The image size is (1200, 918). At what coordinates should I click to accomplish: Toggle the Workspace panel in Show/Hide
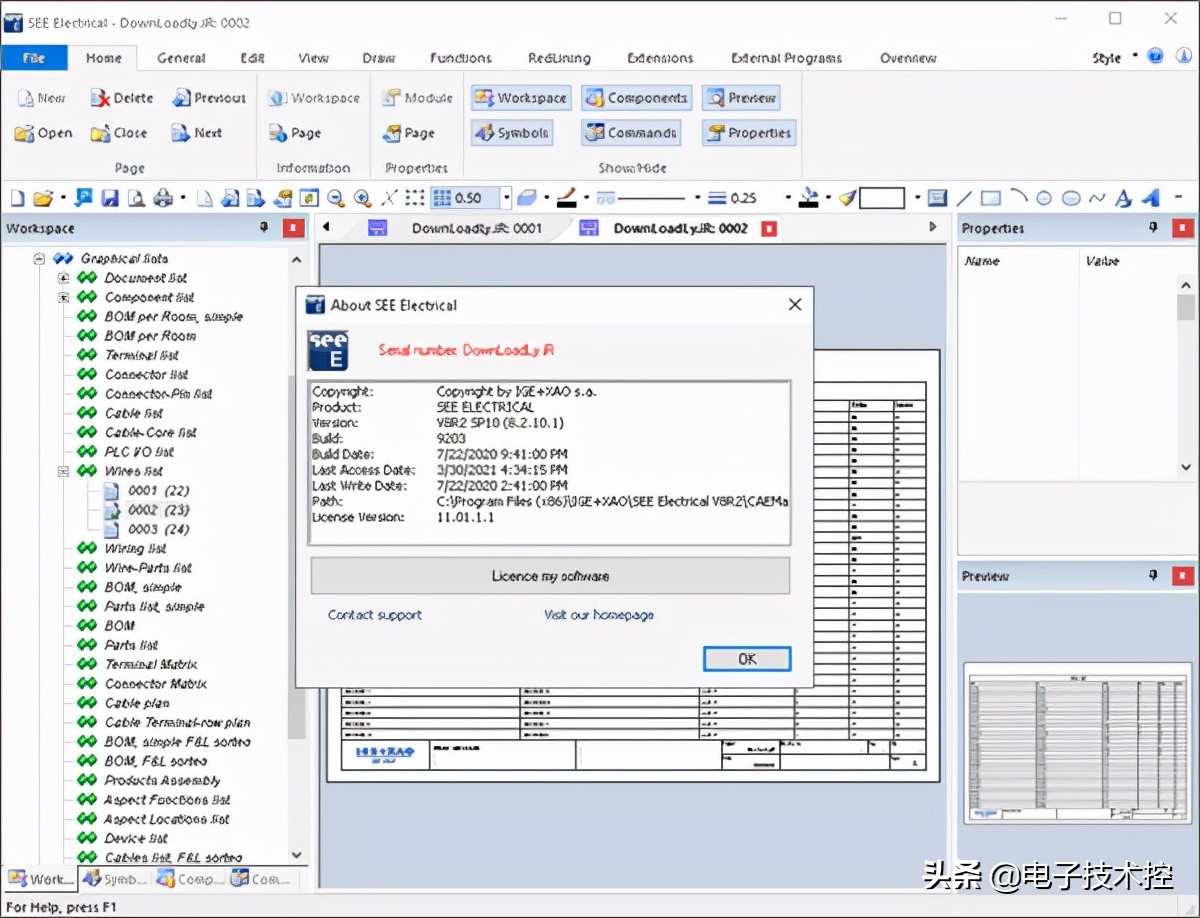coord(521,98)
